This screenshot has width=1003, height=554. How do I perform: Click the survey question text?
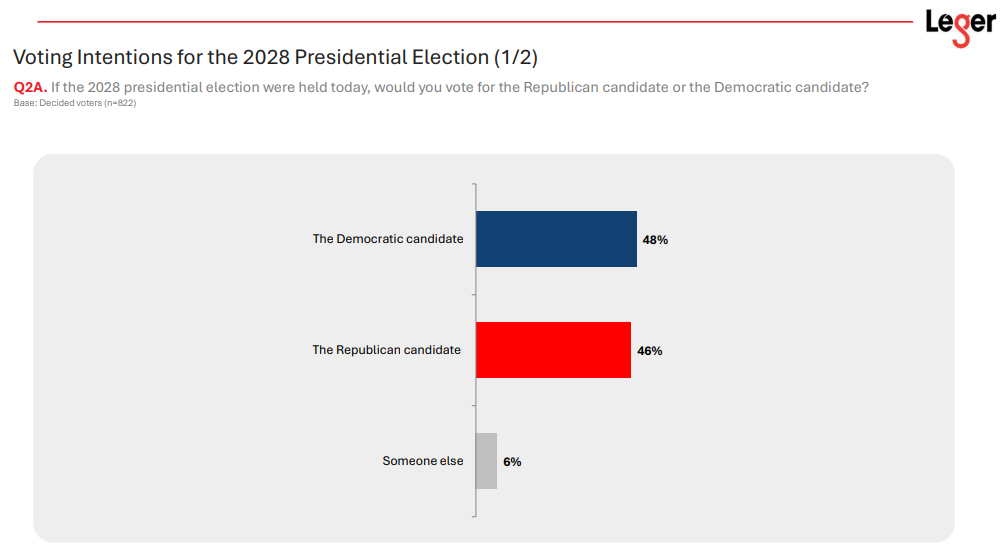pos(459,87)
